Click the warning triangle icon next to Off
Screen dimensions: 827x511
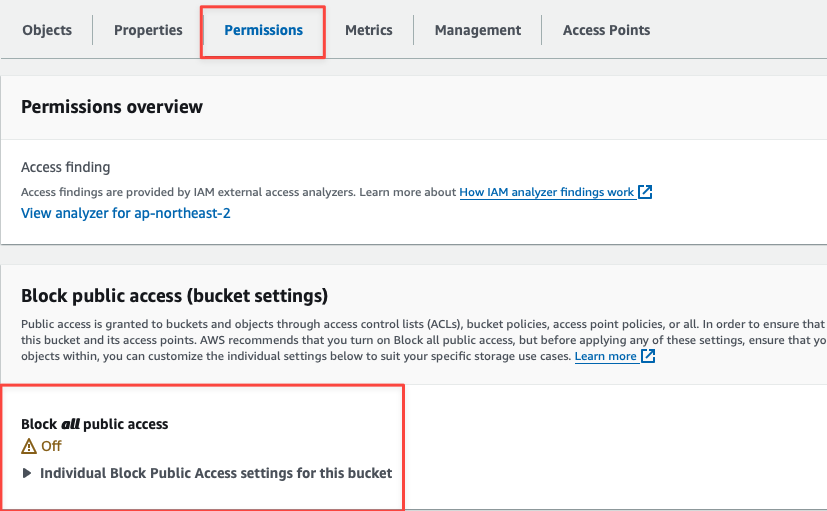pos(29,447)
